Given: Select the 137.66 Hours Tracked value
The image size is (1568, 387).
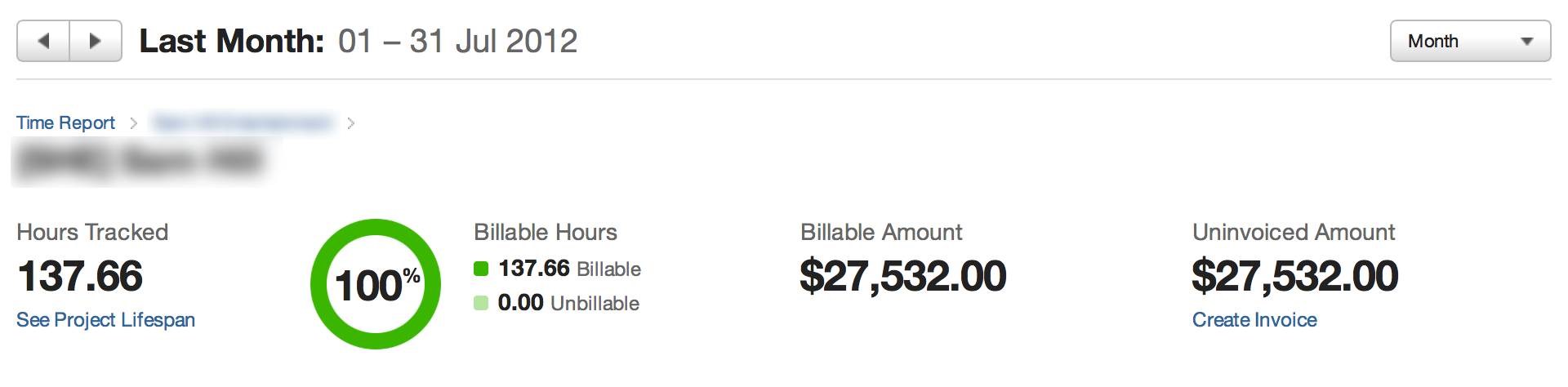Looking at the screenshot, I should pos(80,276).
